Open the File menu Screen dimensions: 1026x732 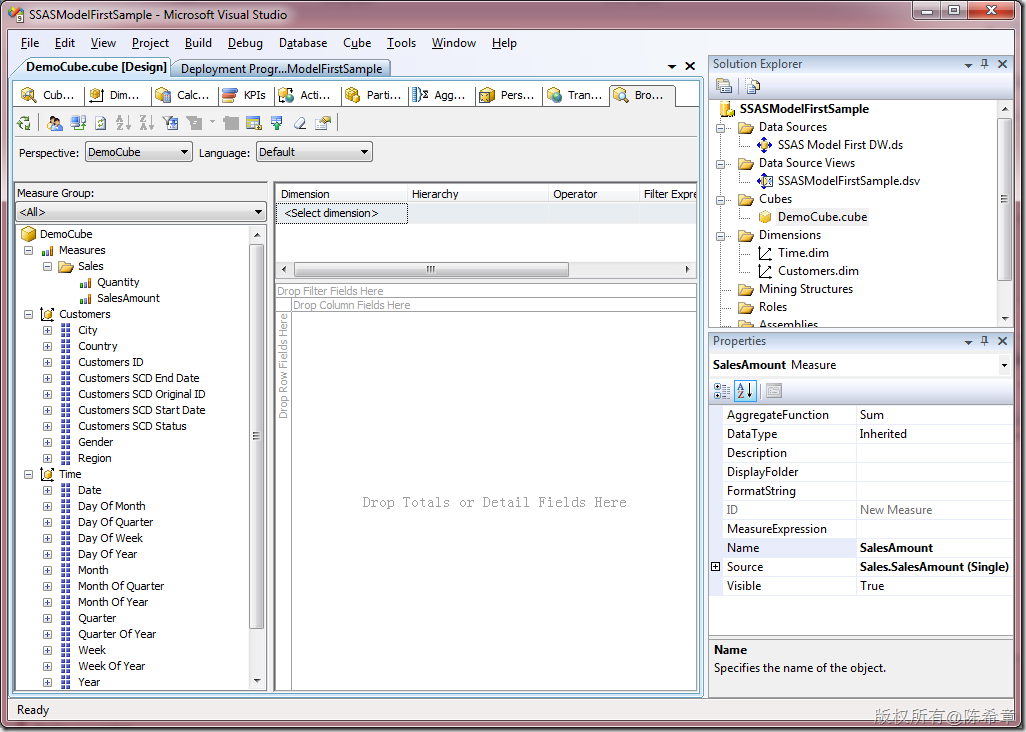coord(30,43)
